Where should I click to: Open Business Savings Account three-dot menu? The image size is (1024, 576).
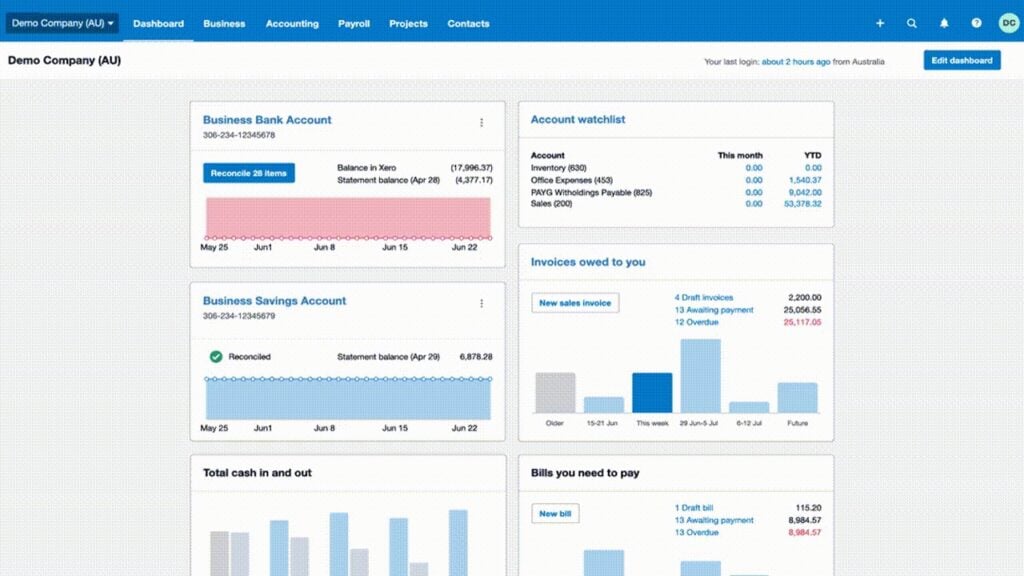pos(481,304)
